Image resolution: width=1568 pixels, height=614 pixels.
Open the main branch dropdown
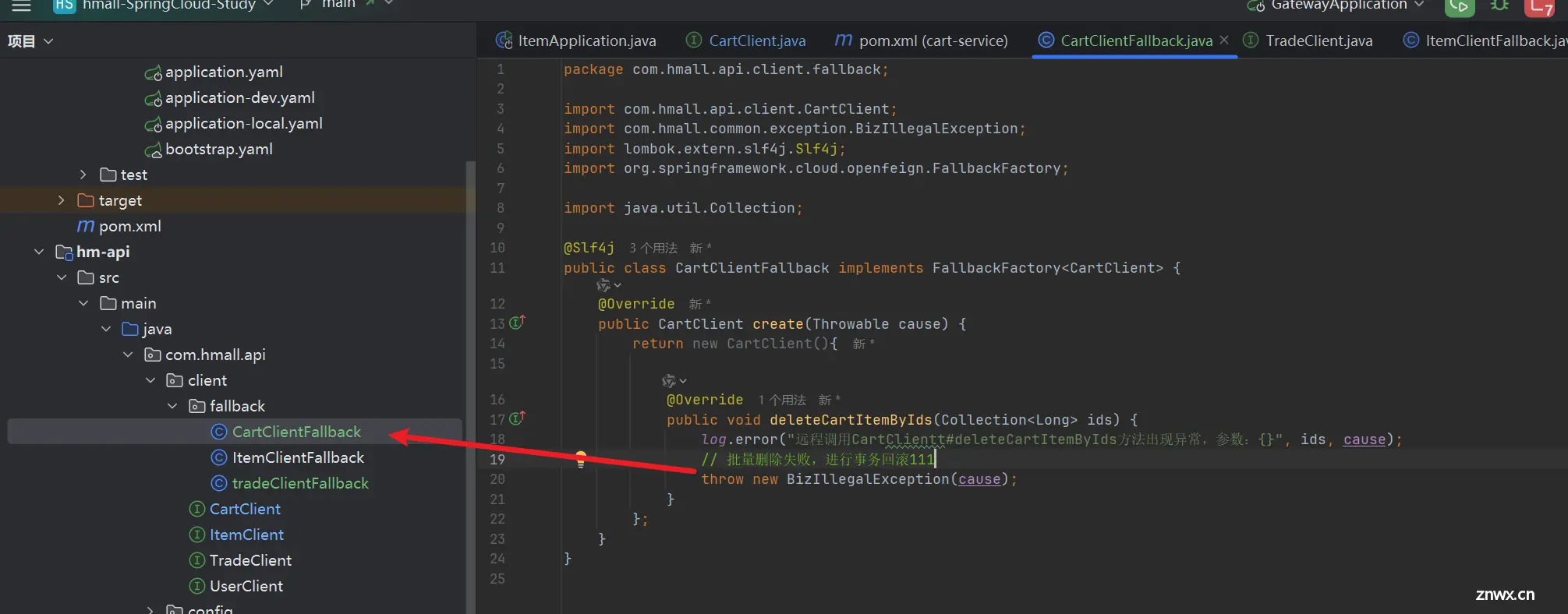coord(347,5)
